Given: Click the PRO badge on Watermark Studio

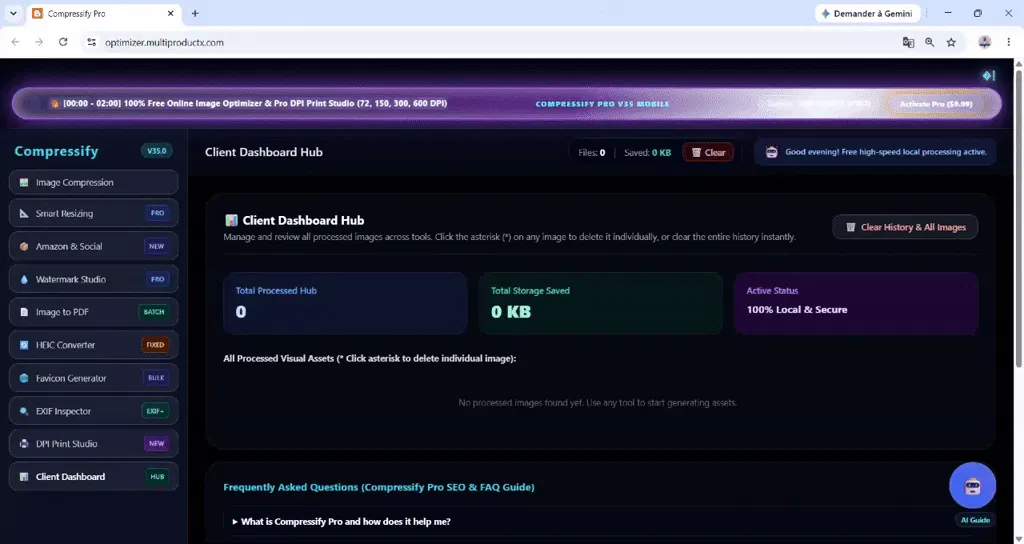Looking at the screenshot, I should pyautogui.click(x=157, y=279).
